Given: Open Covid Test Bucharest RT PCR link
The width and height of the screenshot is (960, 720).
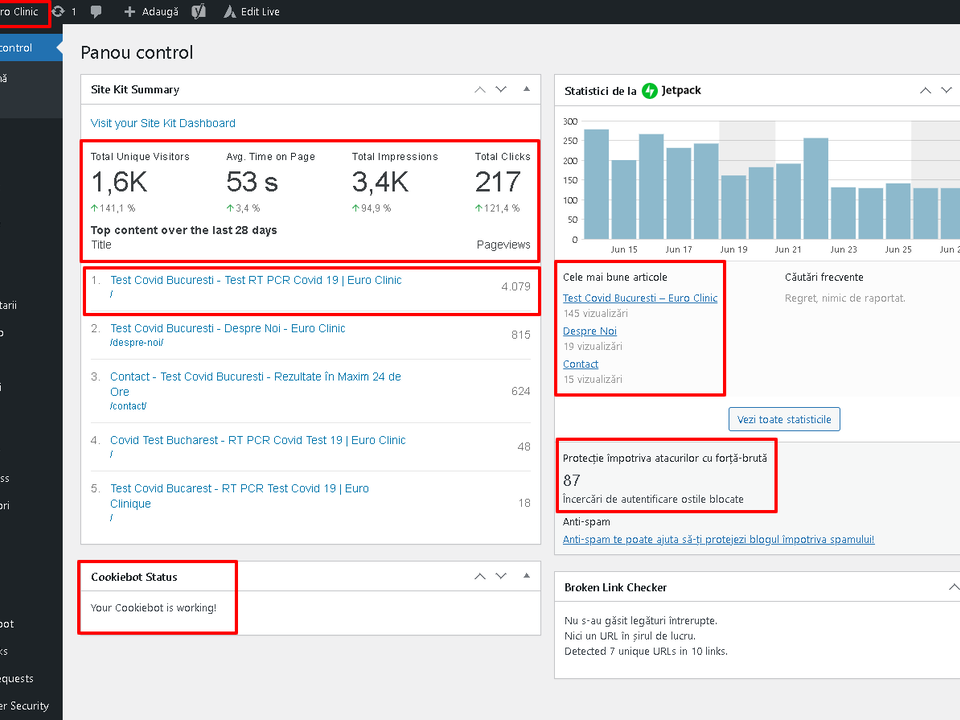Looking at the screenshot, I should click(x=258, y=440).
